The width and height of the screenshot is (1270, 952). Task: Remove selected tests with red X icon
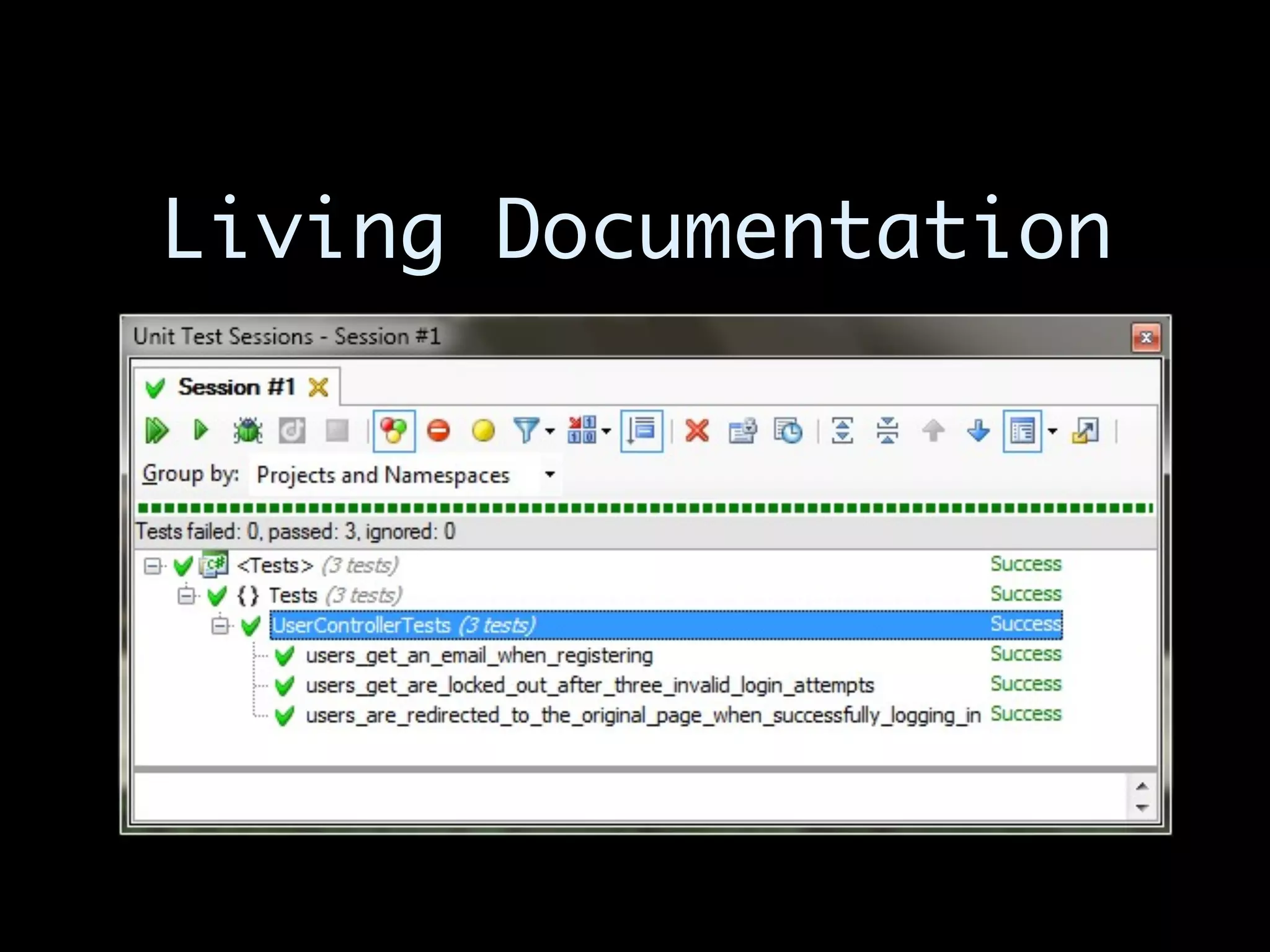click(698, 431)
